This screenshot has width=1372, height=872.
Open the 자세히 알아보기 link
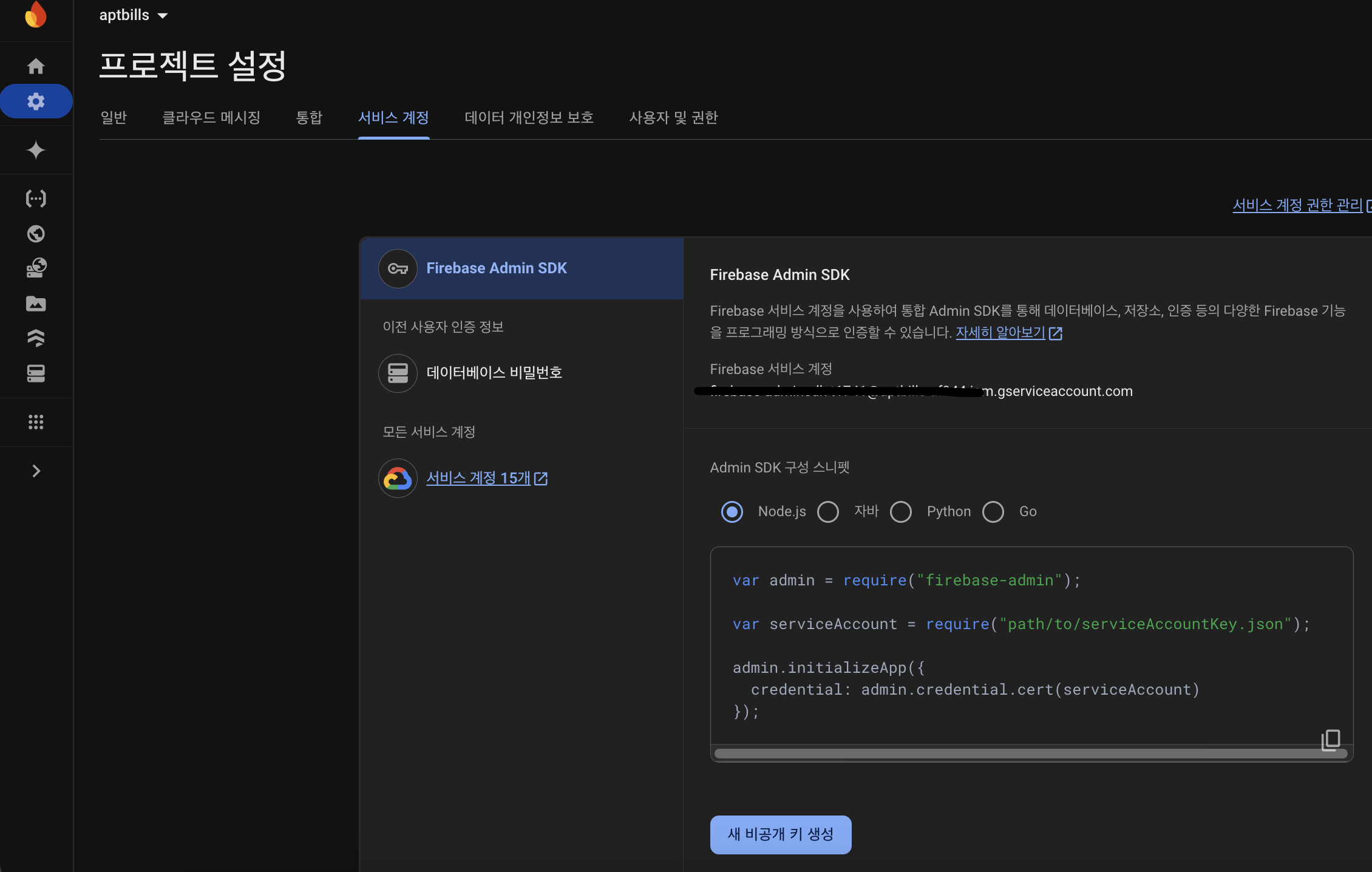[1000, 332]
